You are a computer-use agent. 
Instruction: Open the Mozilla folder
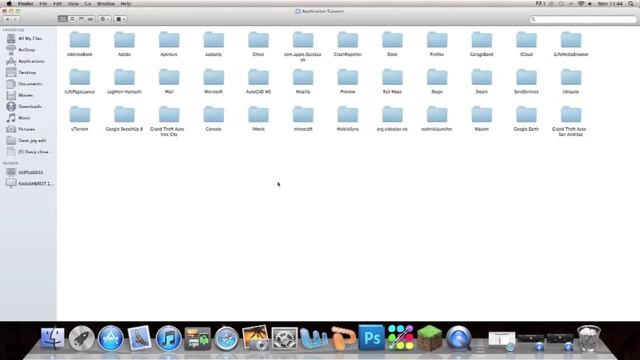click(303, 78)
